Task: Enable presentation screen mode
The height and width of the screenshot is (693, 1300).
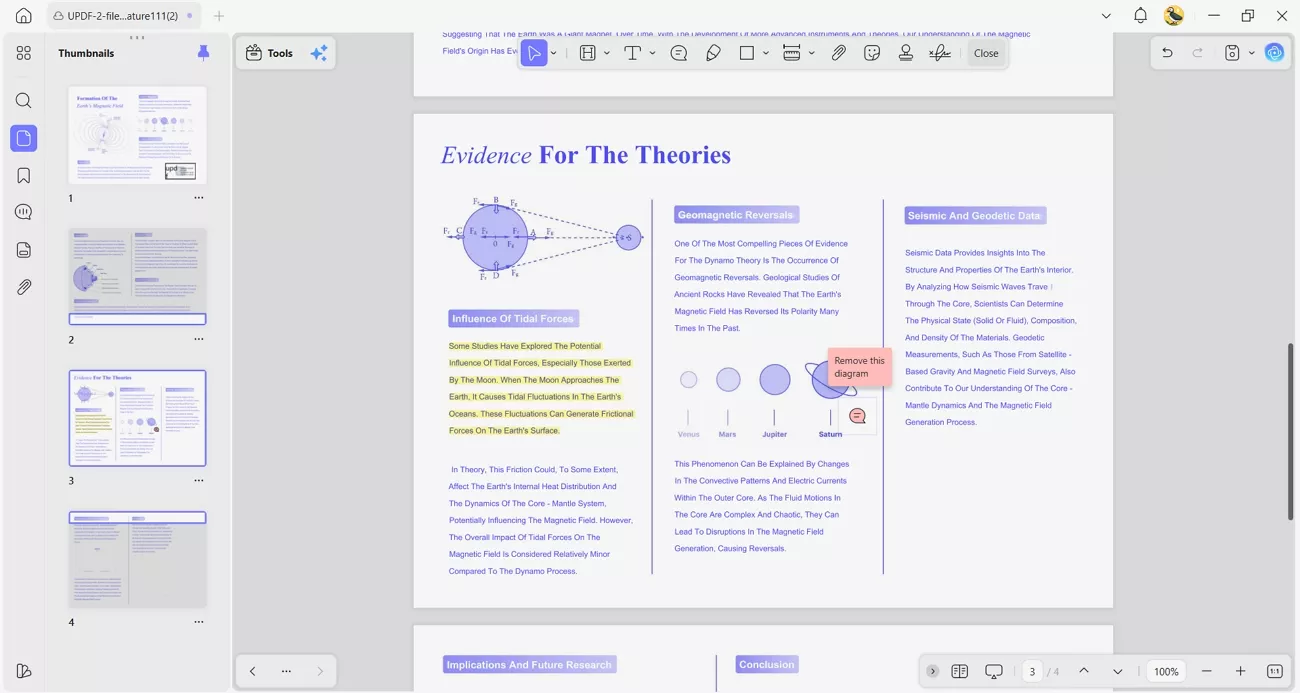Action: click(x=993, y=671)
